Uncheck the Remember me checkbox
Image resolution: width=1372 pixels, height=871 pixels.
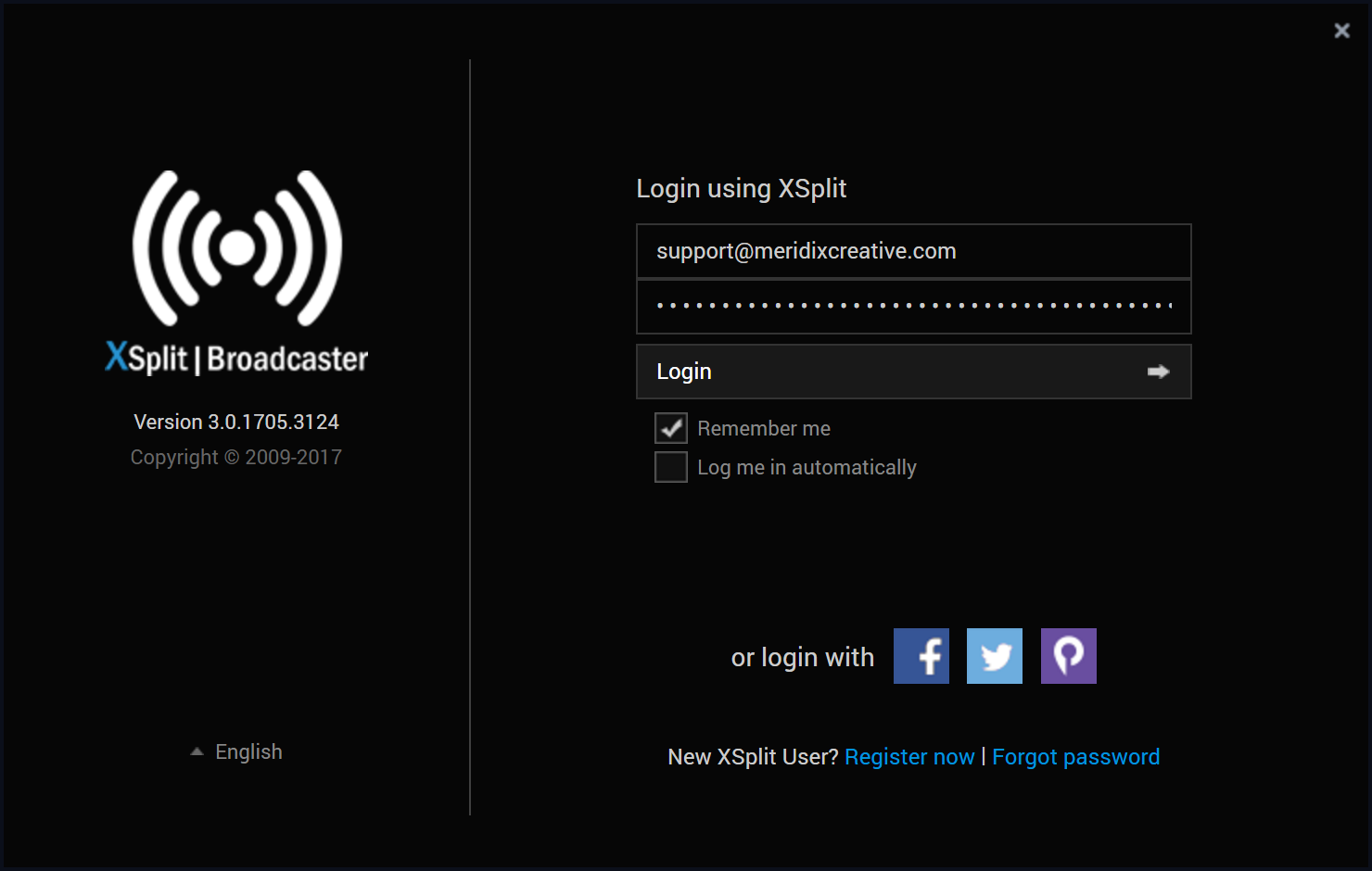click(671, 428)
